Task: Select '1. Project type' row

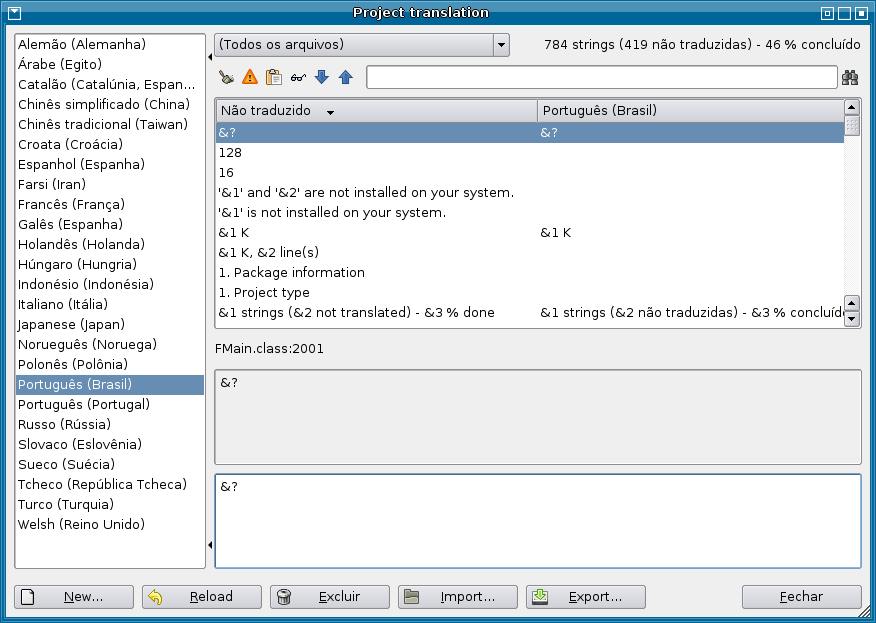Action: click(x=530, y=293)
